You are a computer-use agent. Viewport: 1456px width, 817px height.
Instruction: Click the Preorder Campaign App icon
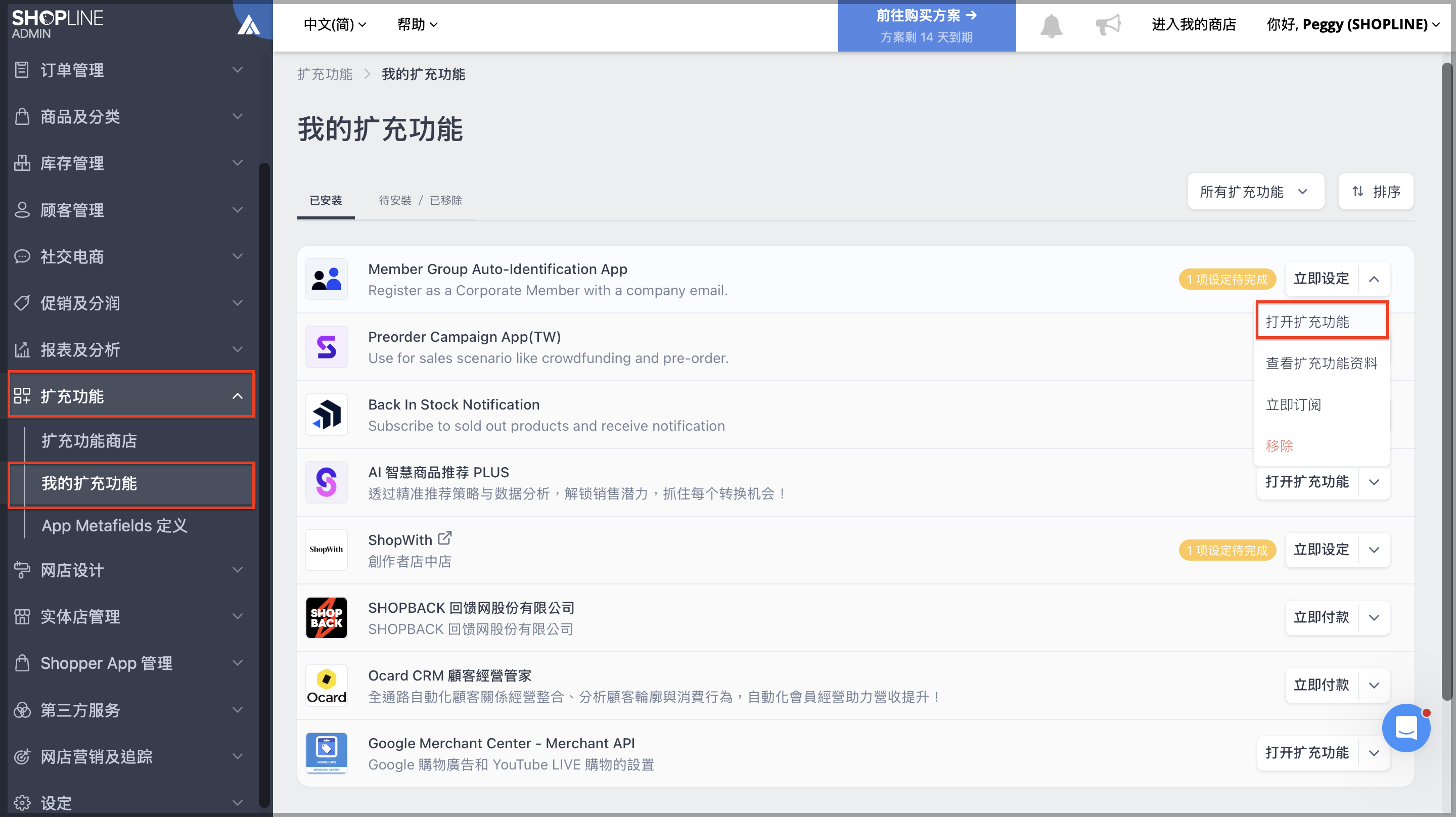[327, 347]
